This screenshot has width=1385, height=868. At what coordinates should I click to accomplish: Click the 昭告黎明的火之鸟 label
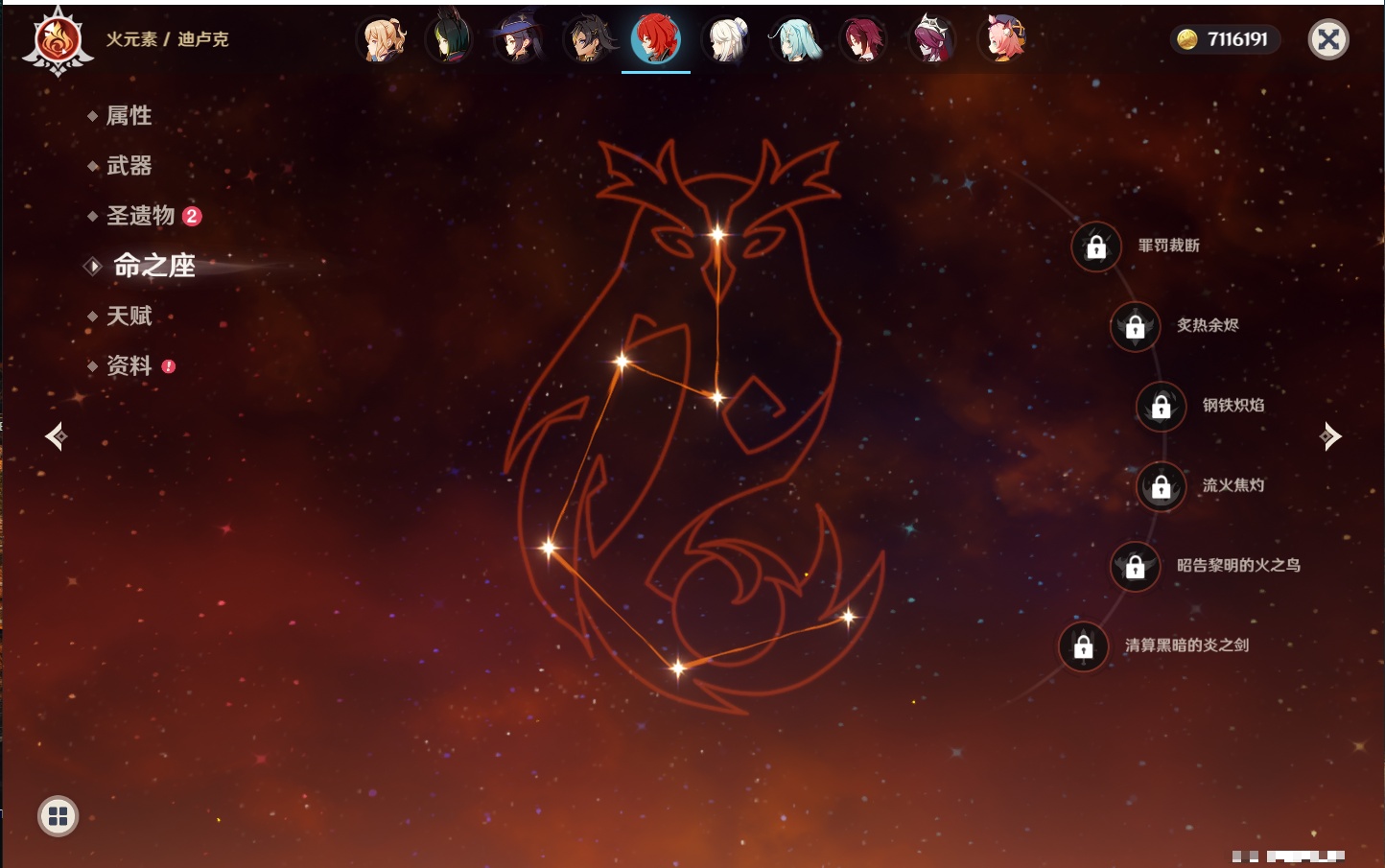point(1238,565)
